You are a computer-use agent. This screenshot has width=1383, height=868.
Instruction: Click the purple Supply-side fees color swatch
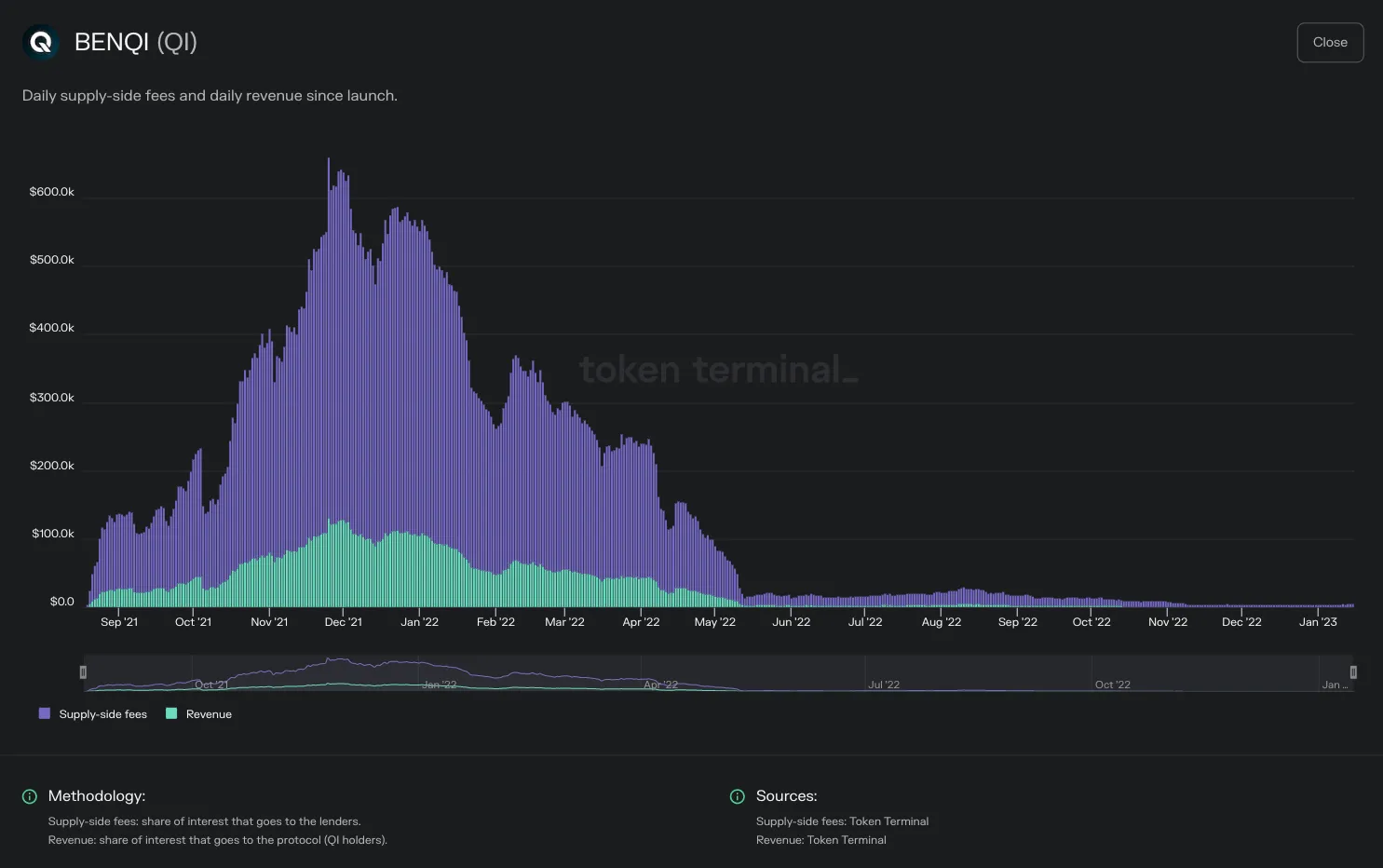45,713
